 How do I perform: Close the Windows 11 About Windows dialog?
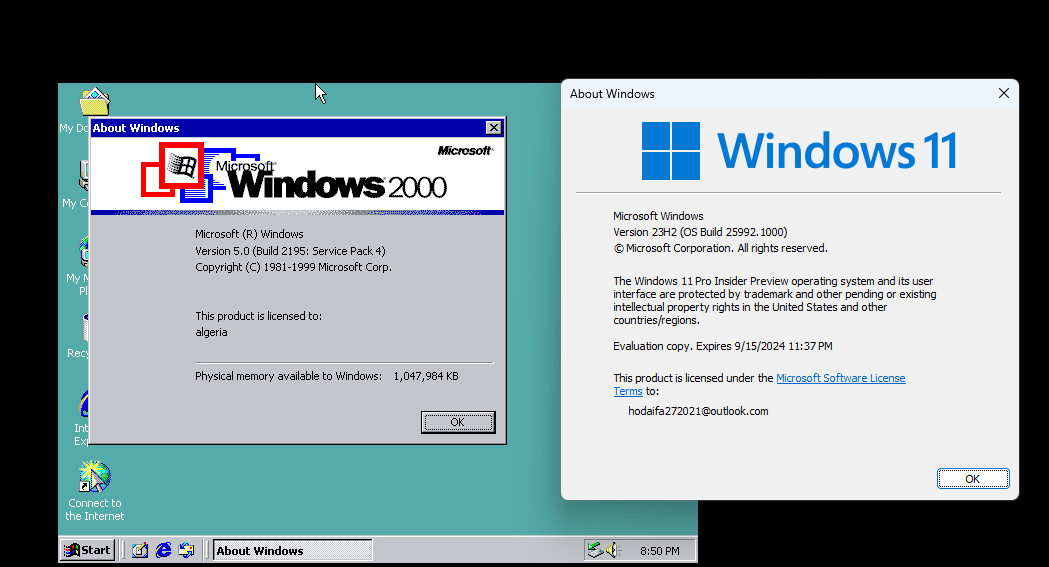[x=1003, y=94]
